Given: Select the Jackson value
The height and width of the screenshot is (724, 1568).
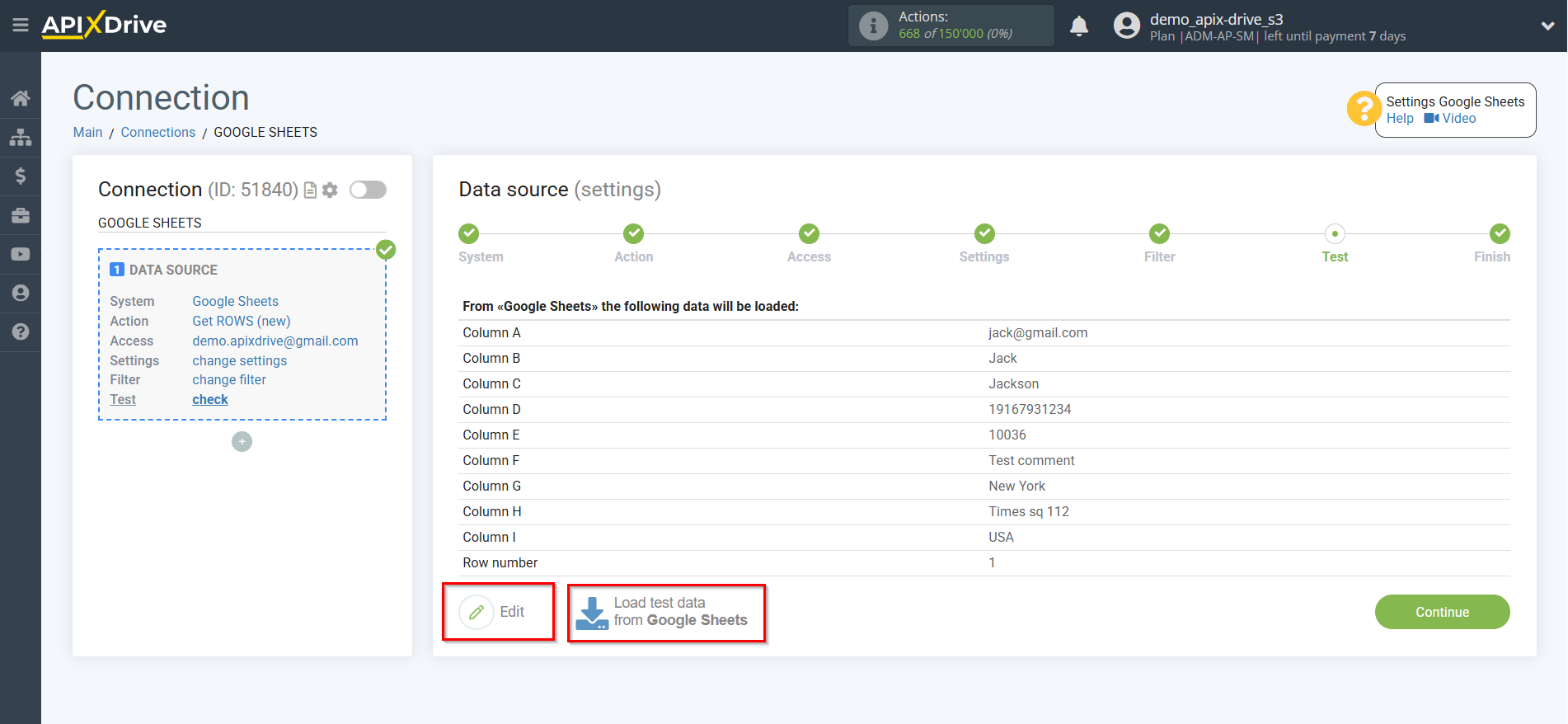Looking at the screenshot, I should pyautogui.click(x=1014, y=384).
